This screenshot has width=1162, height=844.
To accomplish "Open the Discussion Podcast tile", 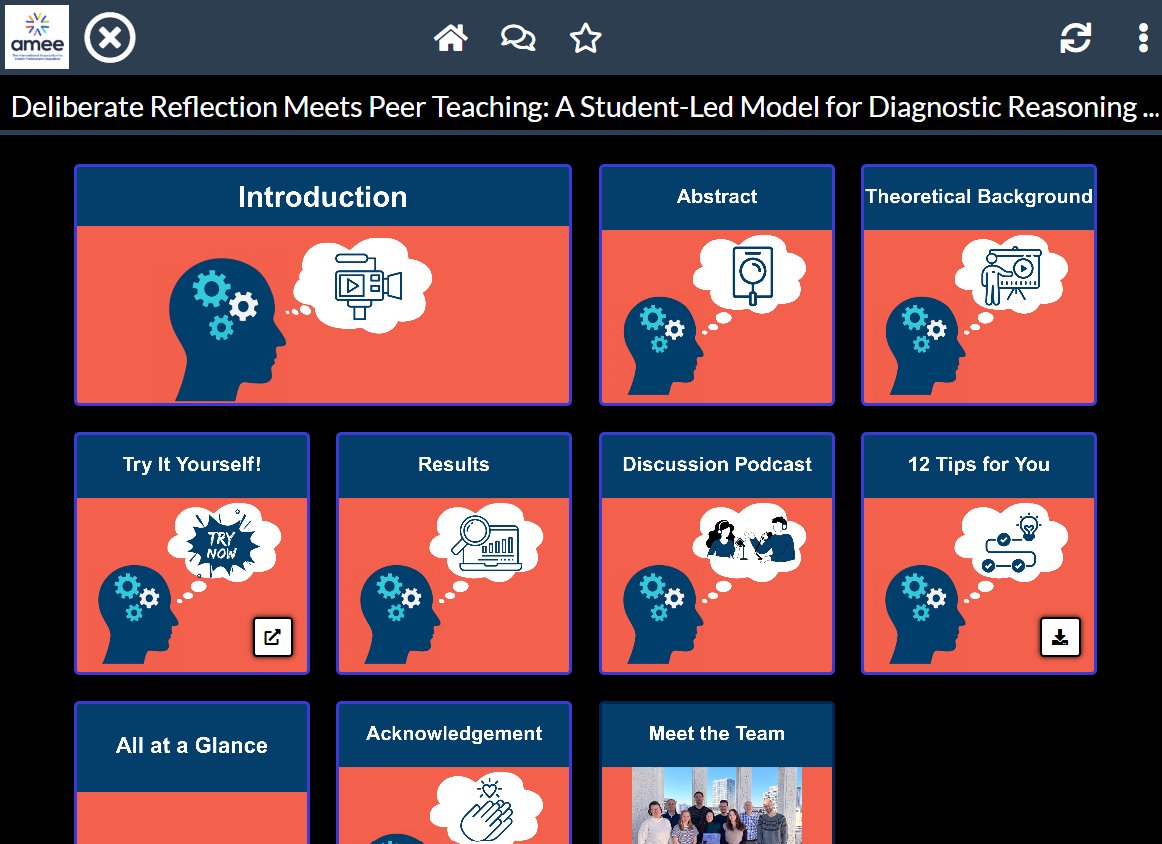I will coord(717,554).
